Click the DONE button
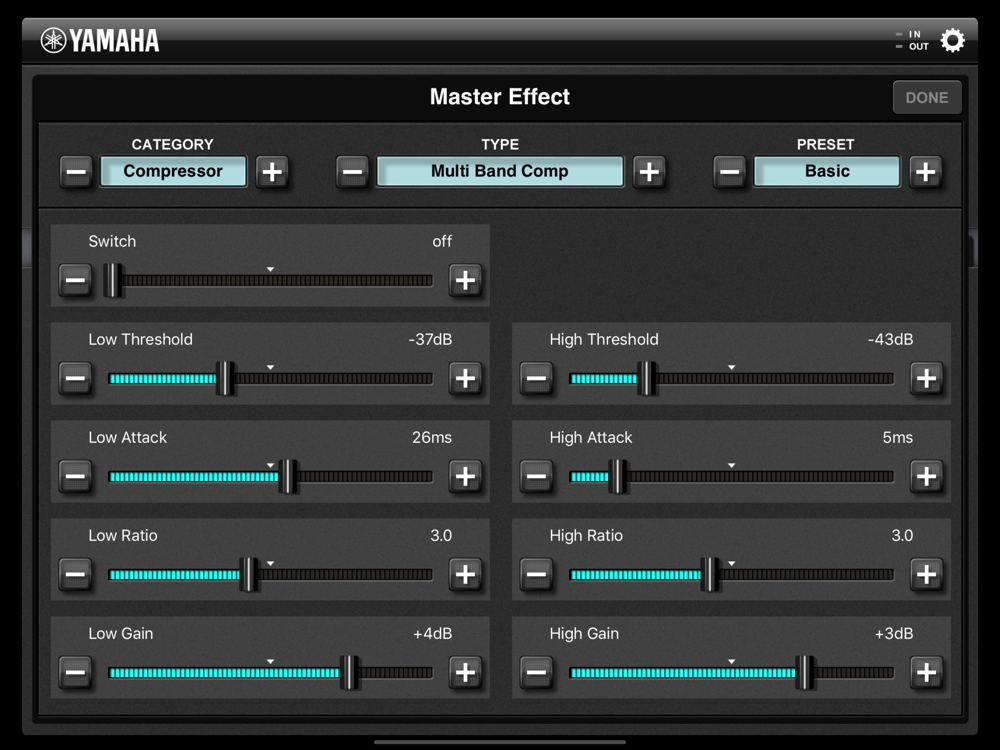 pyautogui.click(x=927, y=98)
